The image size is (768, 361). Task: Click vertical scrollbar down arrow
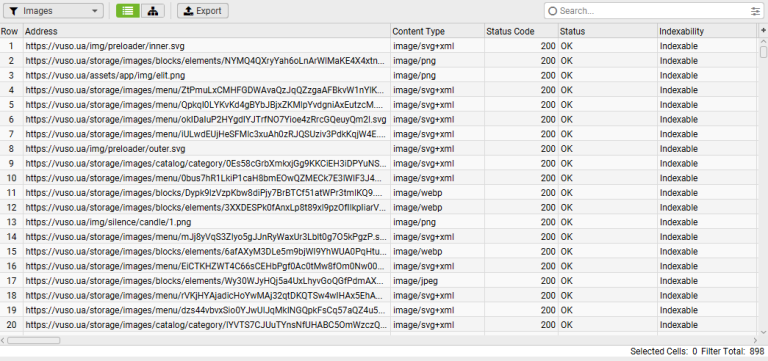[x=763, y=332]
